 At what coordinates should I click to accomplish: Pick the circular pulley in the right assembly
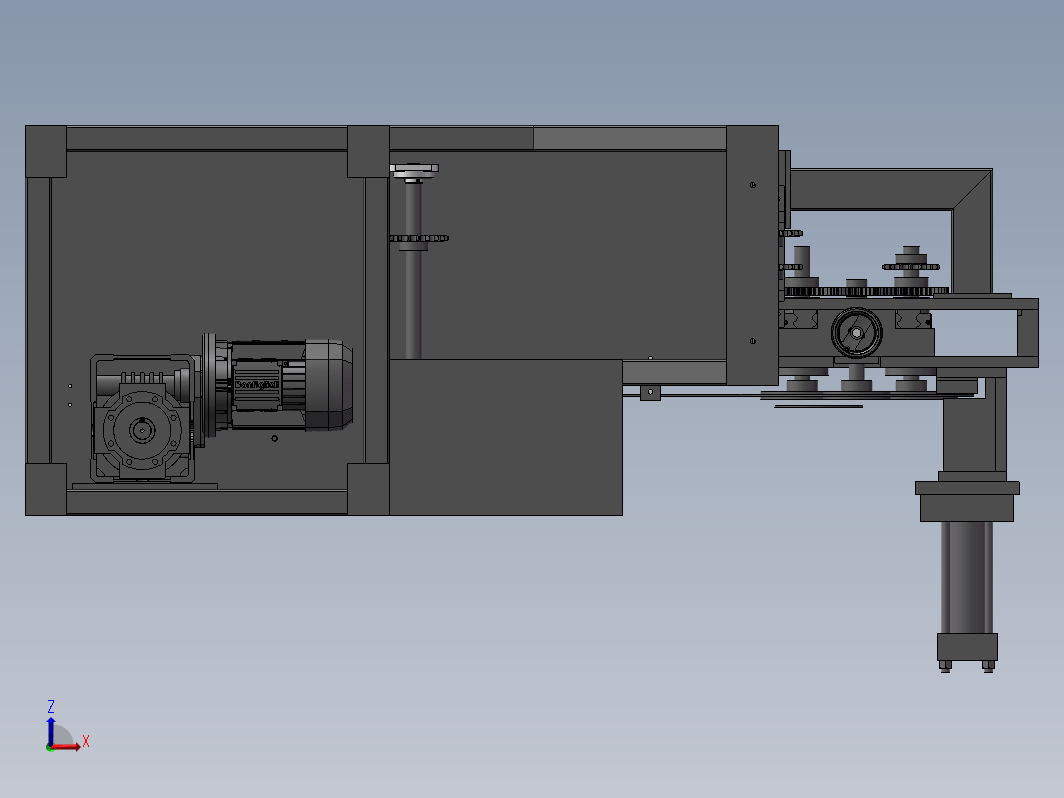(856, 332)
